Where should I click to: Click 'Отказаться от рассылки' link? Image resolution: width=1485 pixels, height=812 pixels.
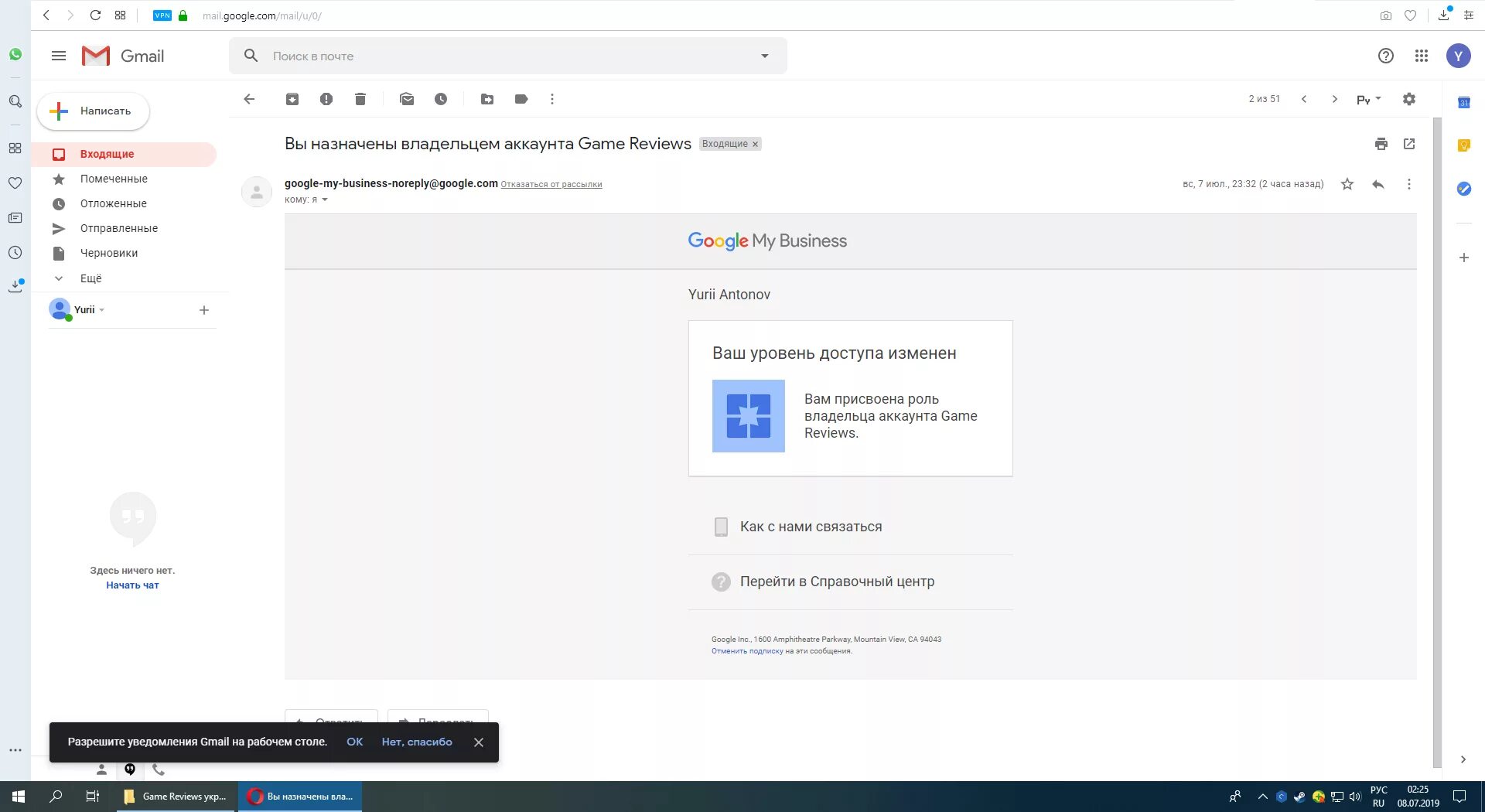(551, 184)
